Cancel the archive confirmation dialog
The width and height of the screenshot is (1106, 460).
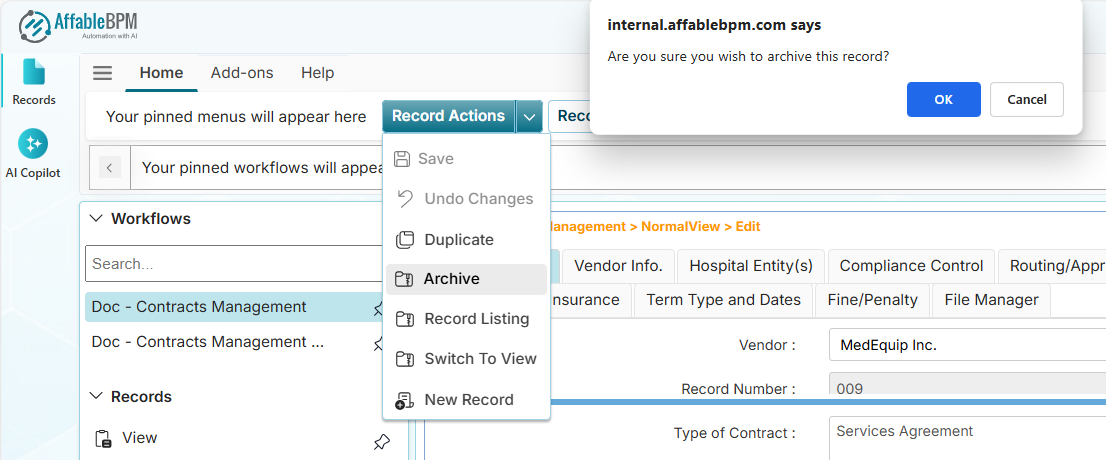pos(1026,99)
